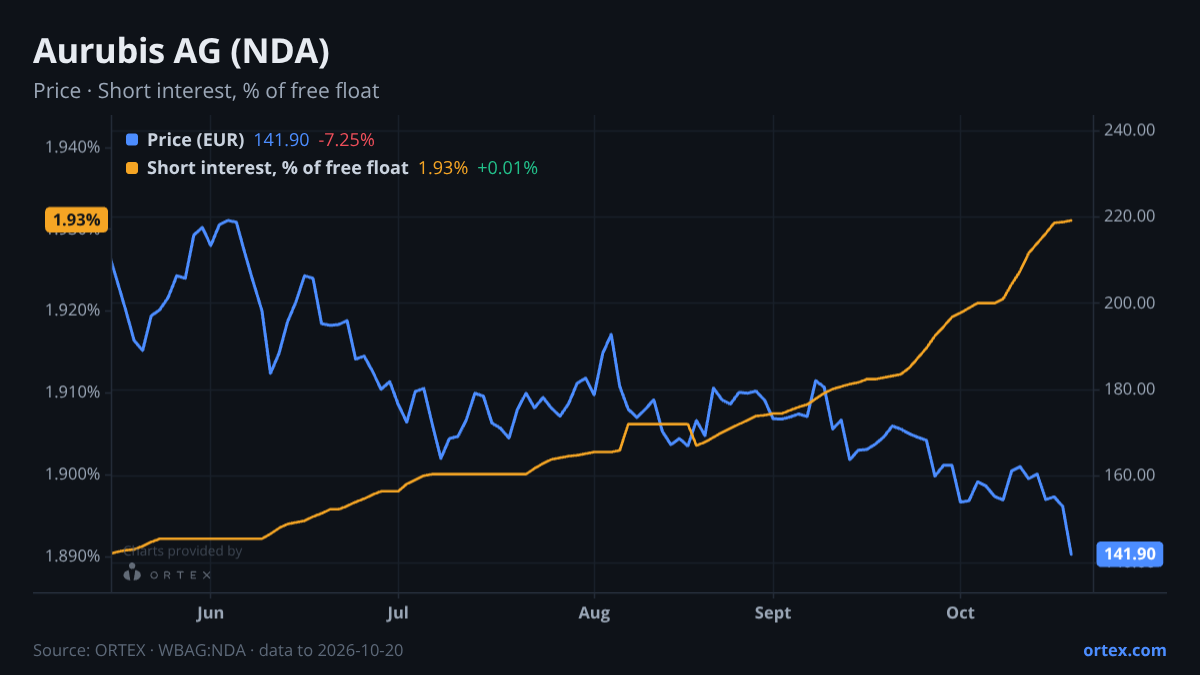Click the orange Short interest legend square

click(x=132, y=168)
